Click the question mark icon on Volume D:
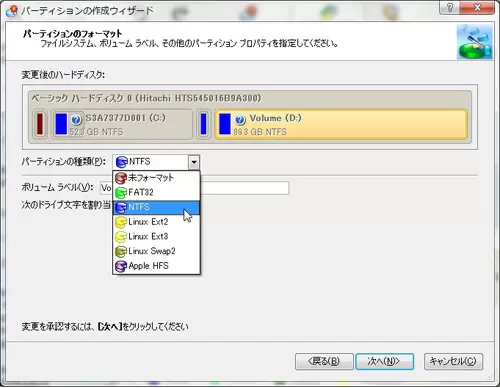Viewport: 500px width, 388px height. (x=240, y=119)
